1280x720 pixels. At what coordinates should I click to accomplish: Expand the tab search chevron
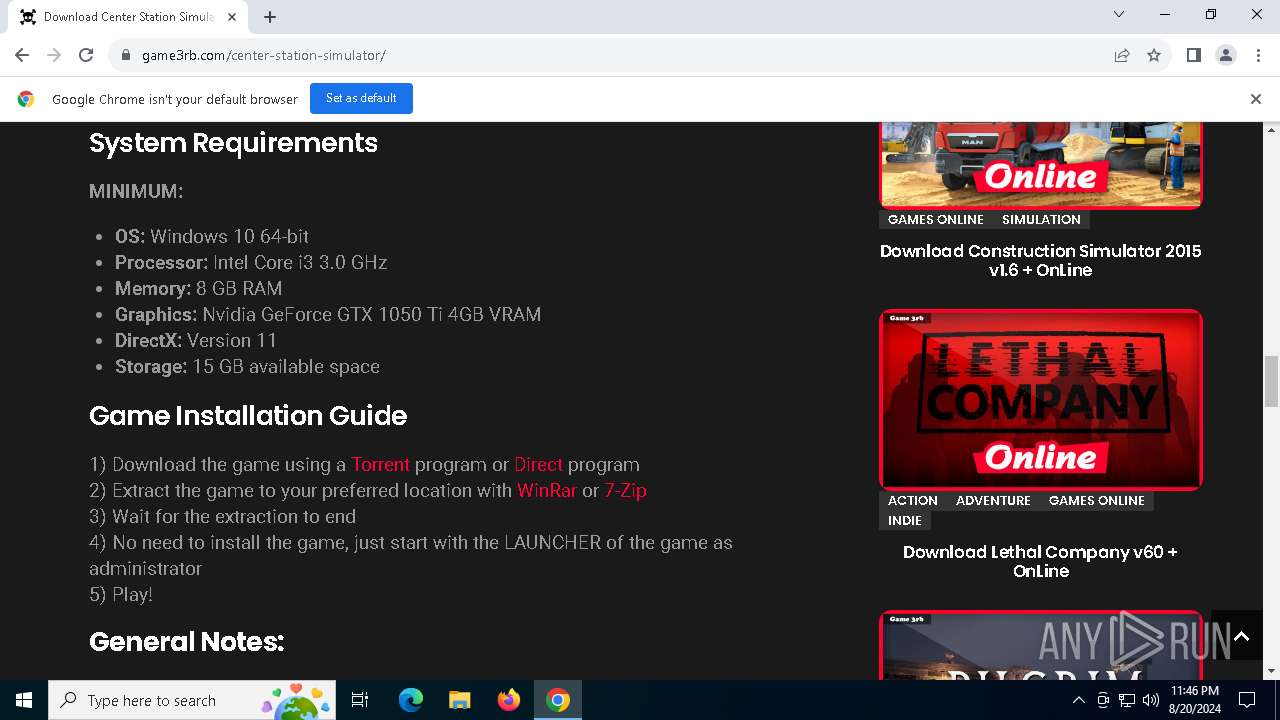click(x=1119, y=14)
